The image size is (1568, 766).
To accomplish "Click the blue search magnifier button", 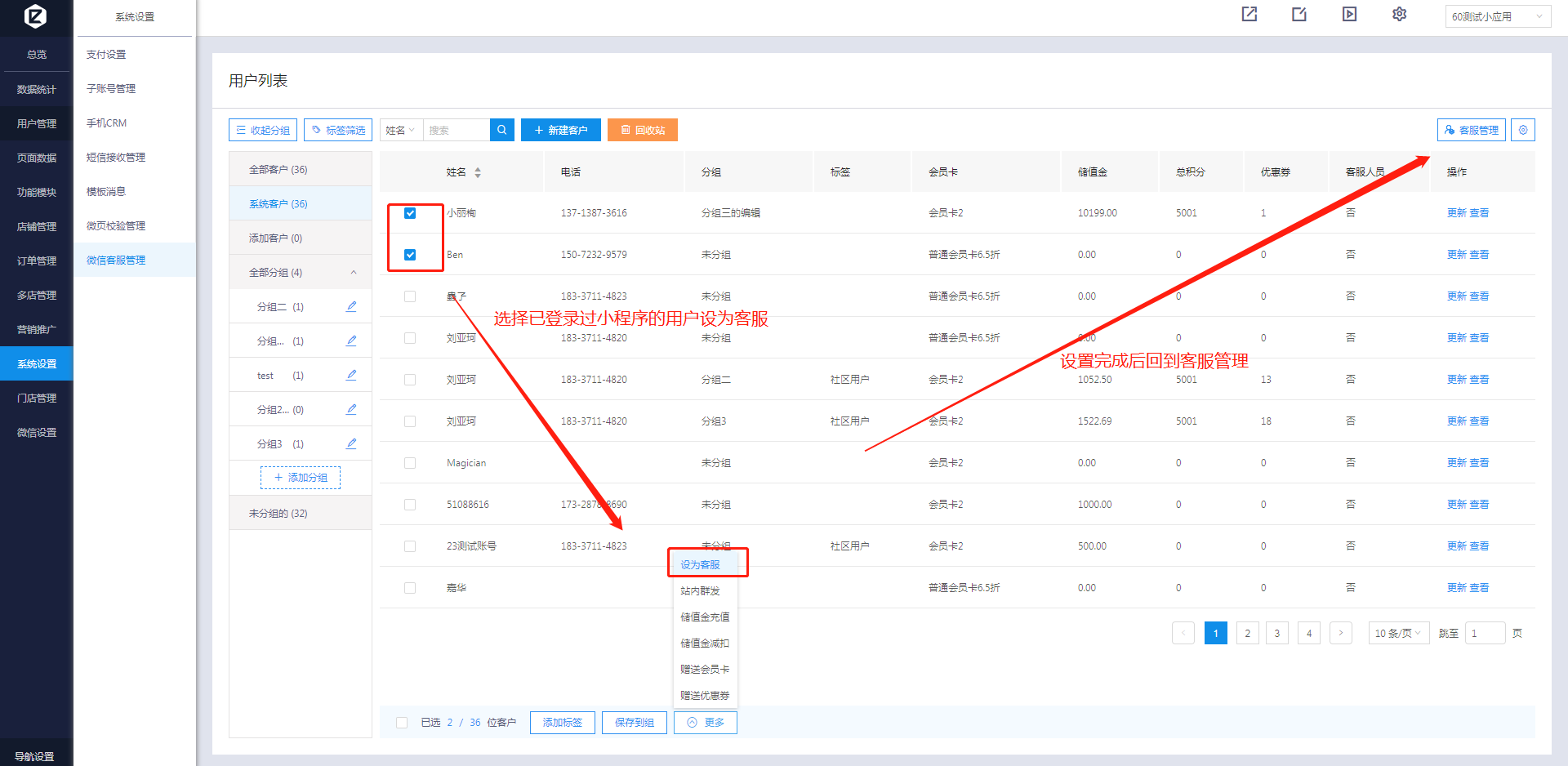I will (x=501, y=130).
